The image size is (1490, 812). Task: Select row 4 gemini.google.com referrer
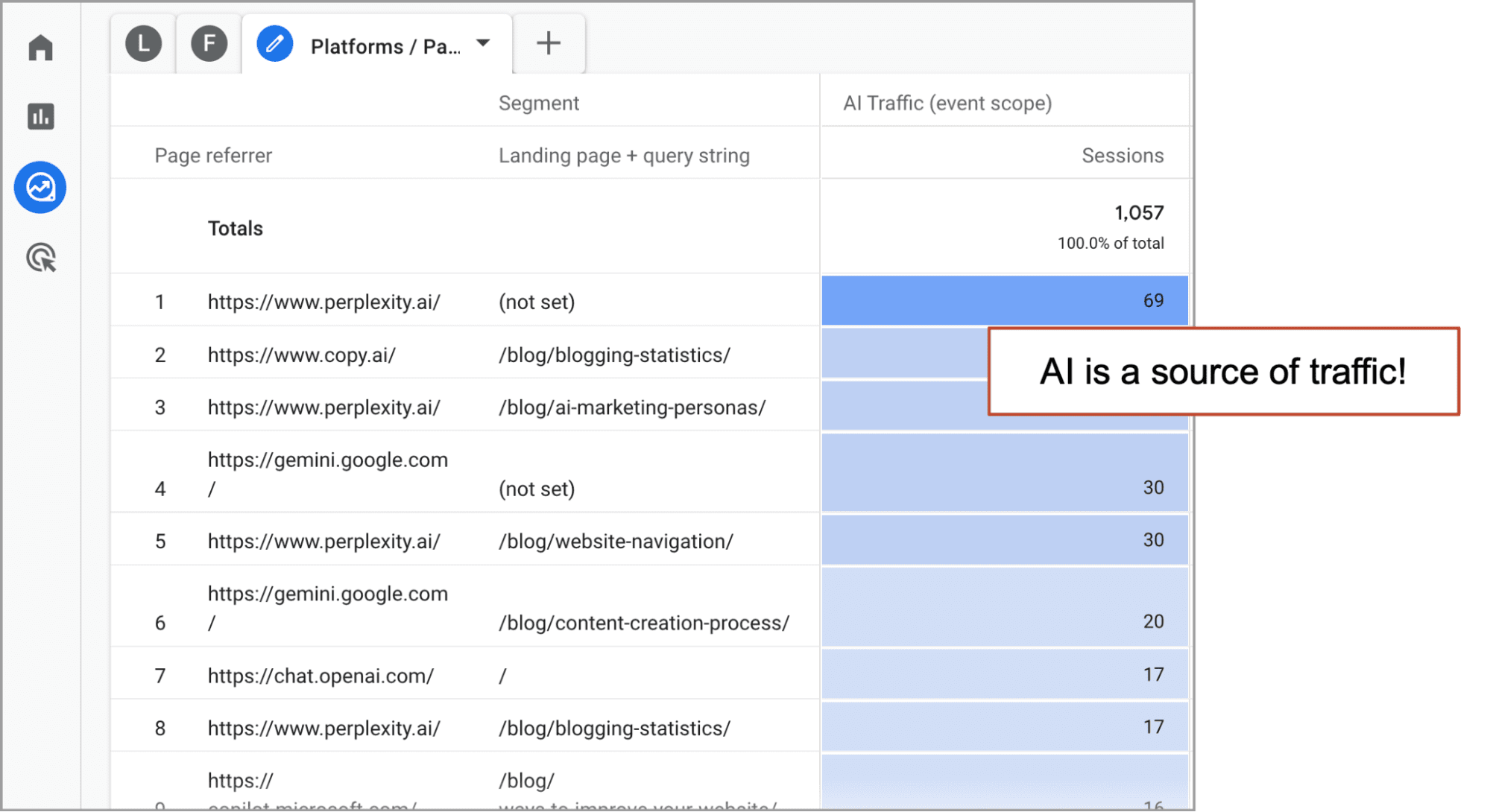tap(327, 475)
